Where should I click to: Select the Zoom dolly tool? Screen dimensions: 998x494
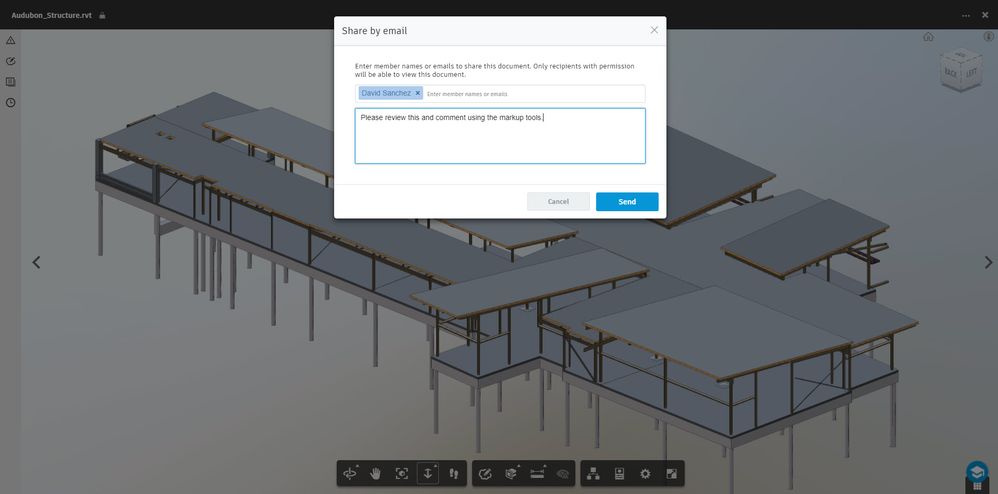pos(427,473)
